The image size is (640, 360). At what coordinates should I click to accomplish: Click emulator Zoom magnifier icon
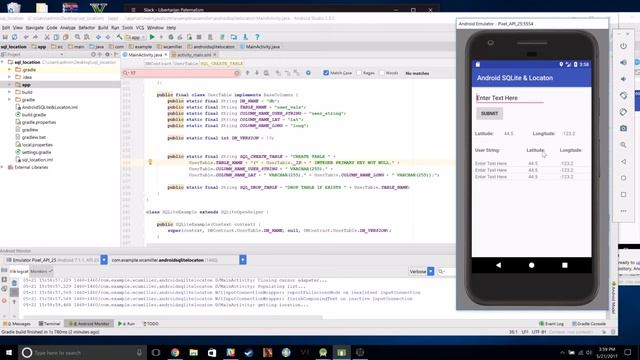coord(623,145)
